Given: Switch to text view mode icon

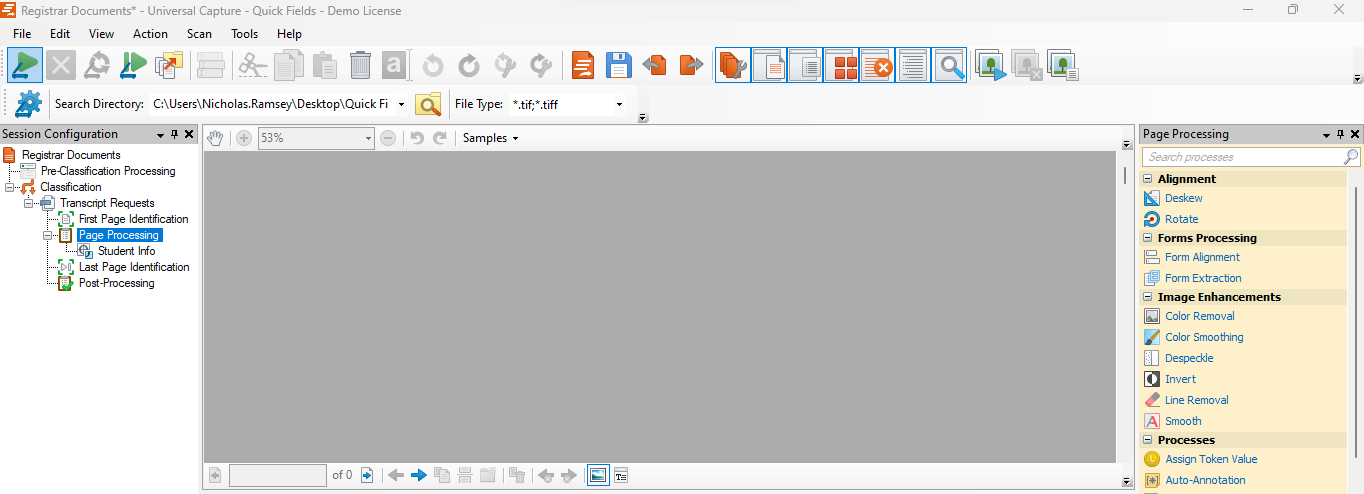Looking at the screenshot, I should tap(620, 475).
